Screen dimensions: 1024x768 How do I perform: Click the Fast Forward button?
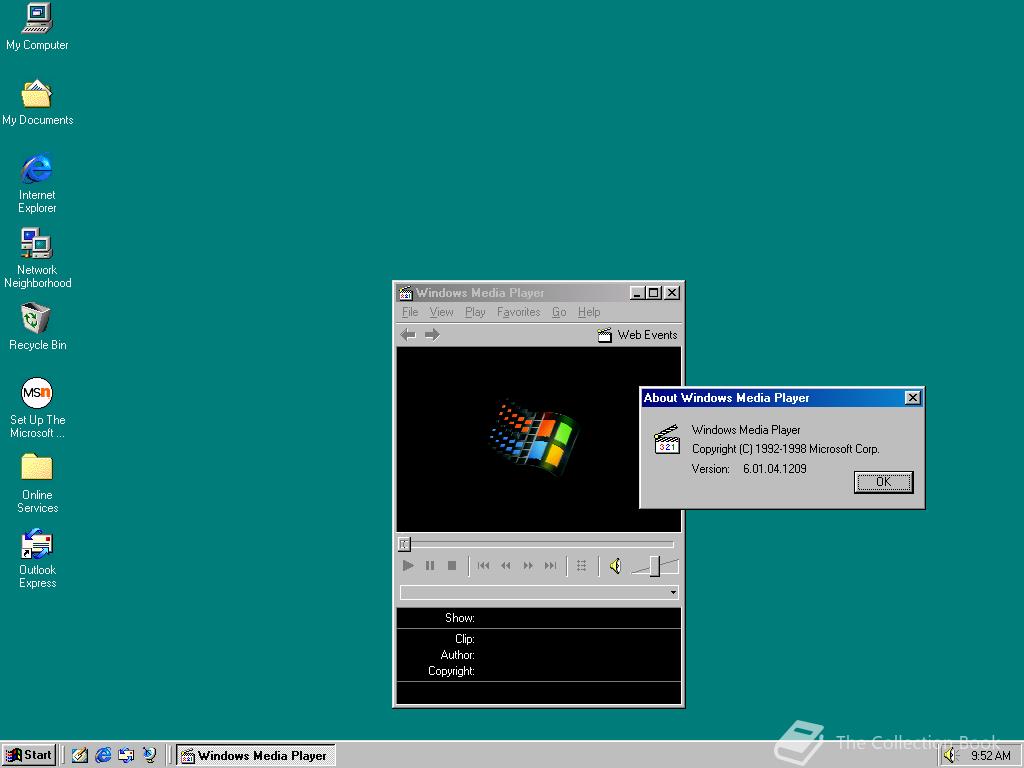tap(528, 566)
